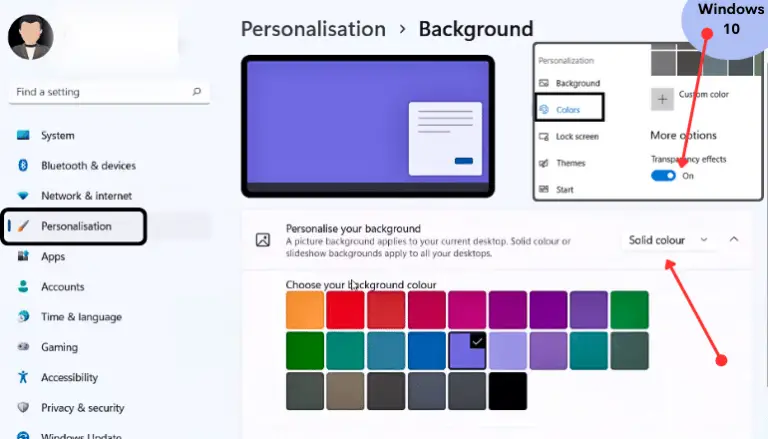Click the System monitor icon in sidebar

pos(23,136)
